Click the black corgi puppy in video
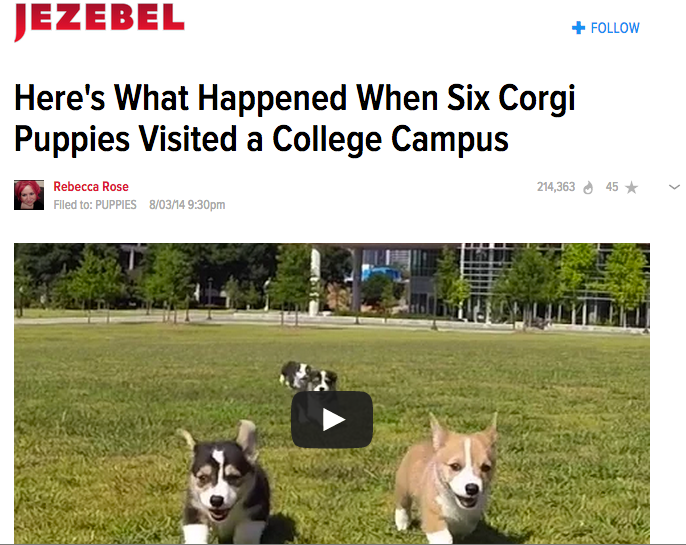Viewport: 686px width, 545px height. coord(224,483)
